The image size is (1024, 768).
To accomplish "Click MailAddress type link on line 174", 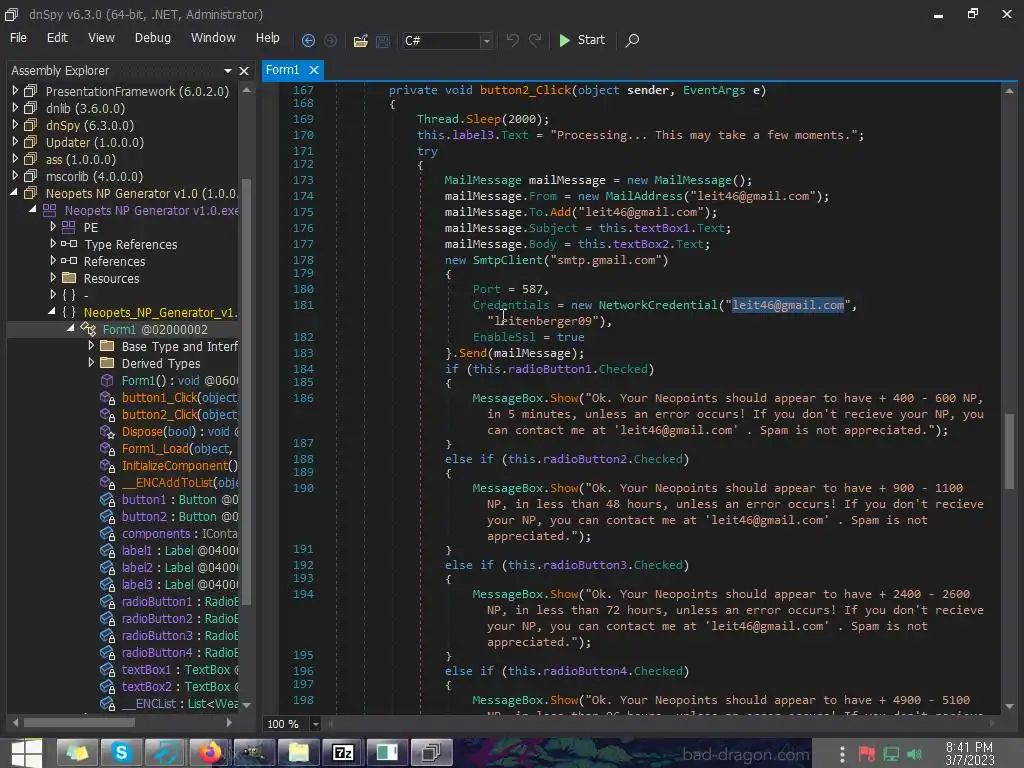I will click(x=643, y=196).
